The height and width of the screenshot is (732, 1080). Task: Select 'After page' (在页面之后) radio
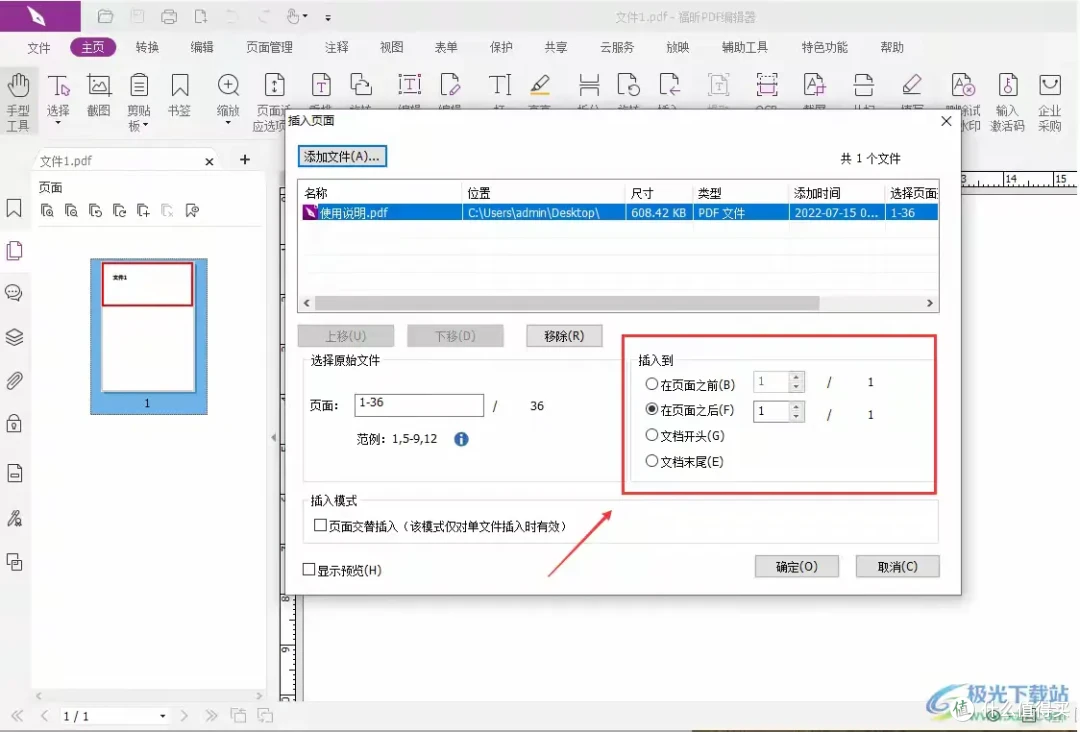(651, 409)
